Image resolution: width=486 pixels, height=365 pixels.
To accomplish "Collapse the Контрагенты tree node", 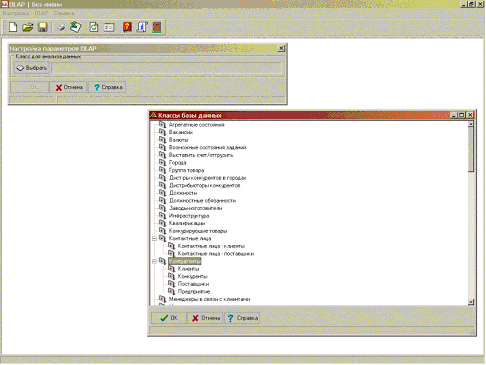I will click(x=154, y=261).
